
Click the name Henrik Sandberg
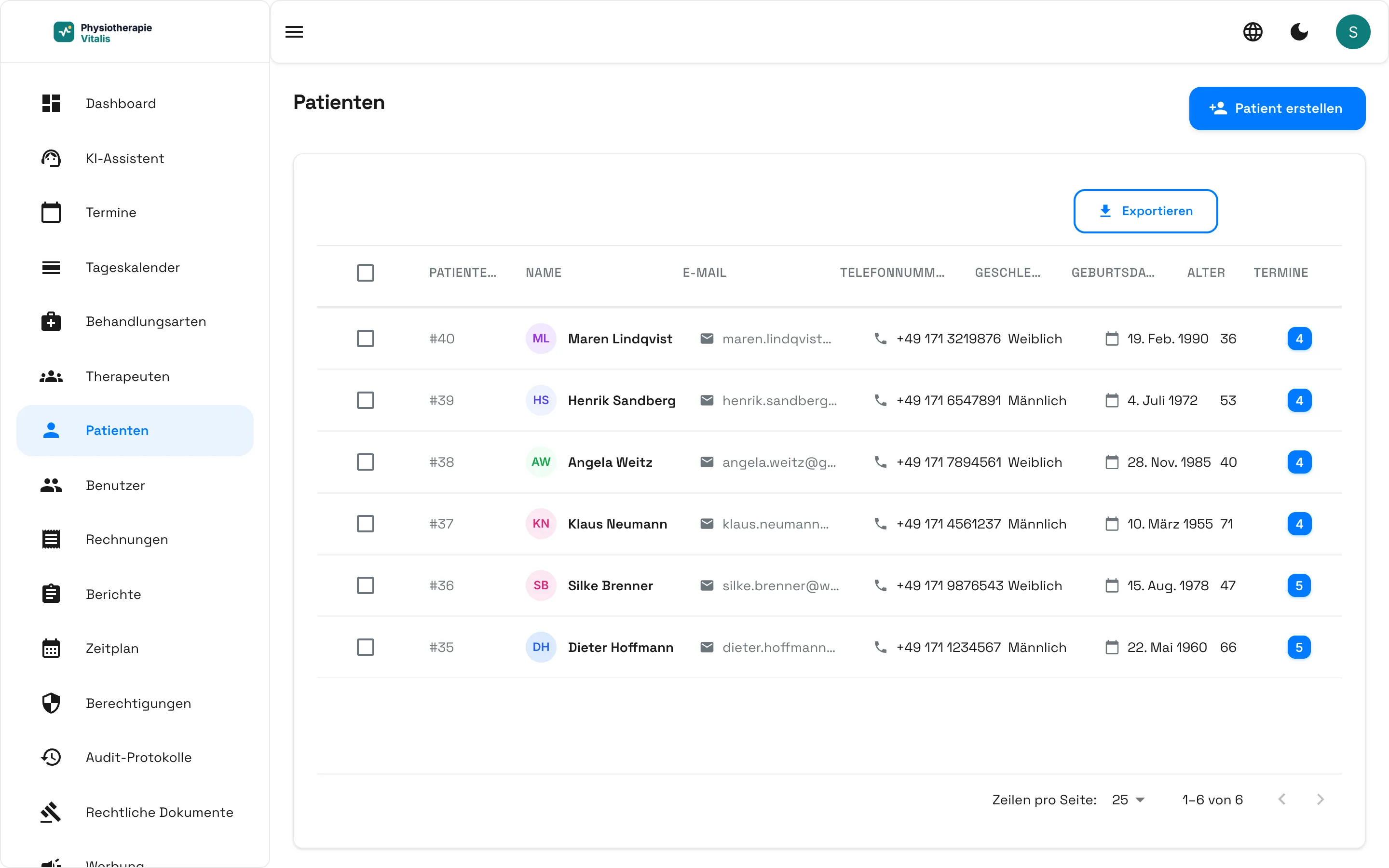pyautogui.click(x=622, y=400)
